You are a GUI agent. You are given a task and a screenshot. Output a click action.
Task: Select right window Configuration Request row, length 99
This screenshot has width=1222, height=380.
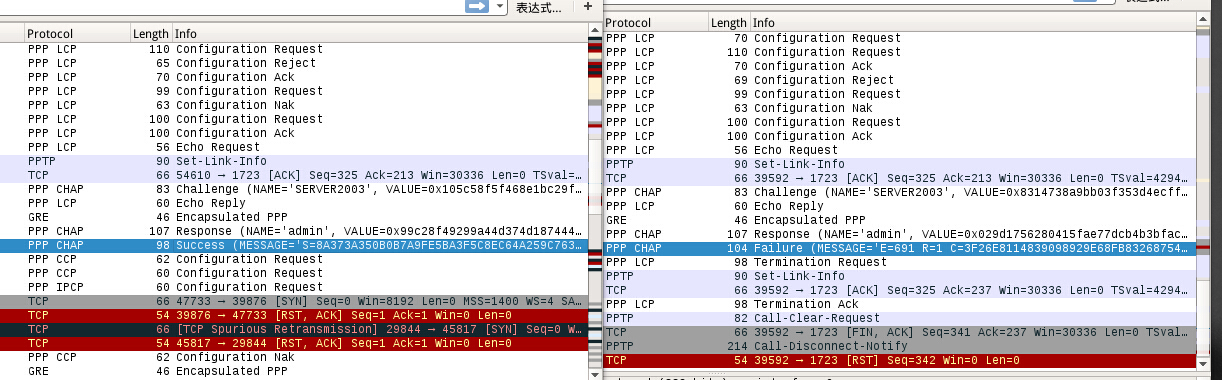pos(899,94)
